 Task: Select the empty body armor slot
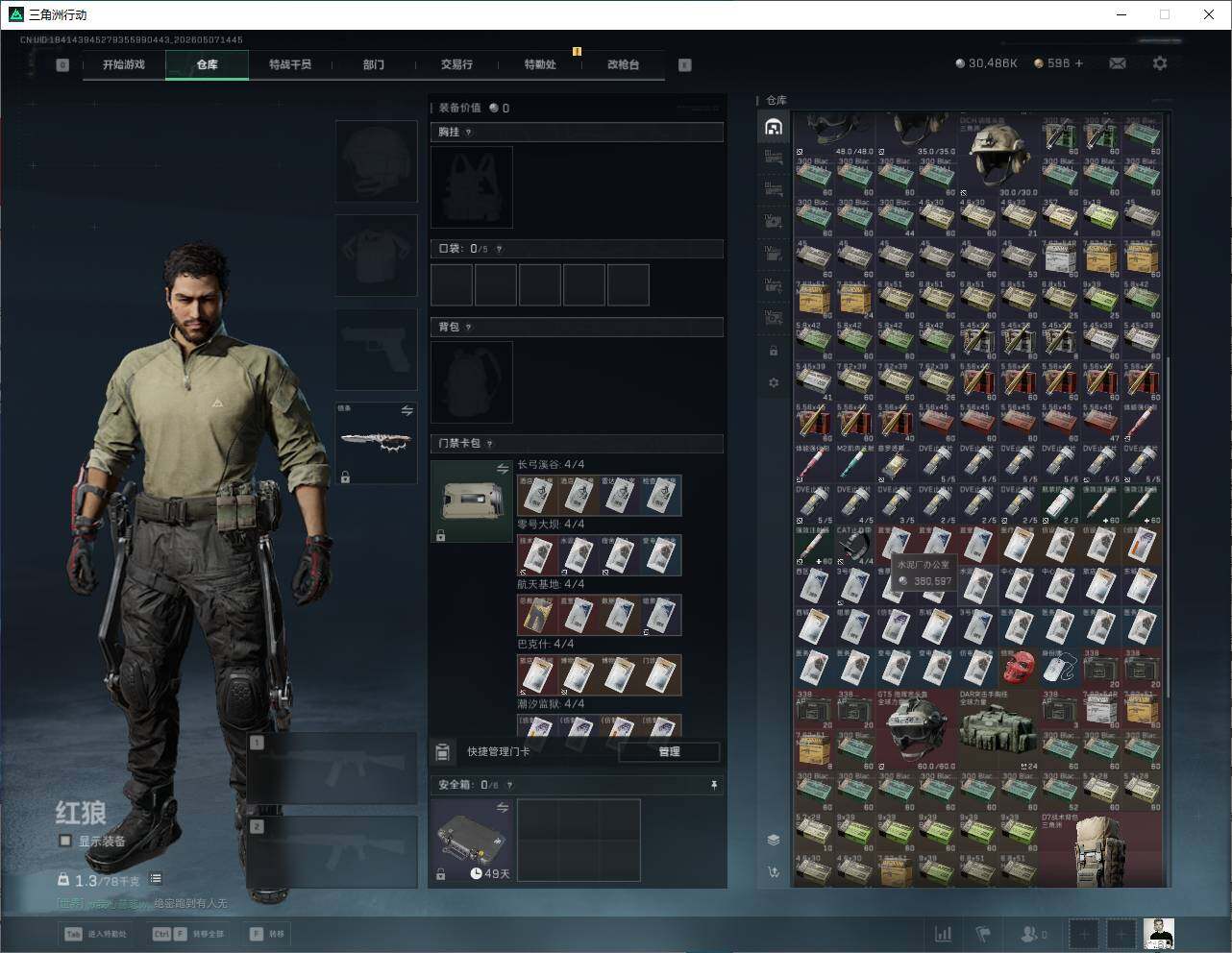click(377, 256)
